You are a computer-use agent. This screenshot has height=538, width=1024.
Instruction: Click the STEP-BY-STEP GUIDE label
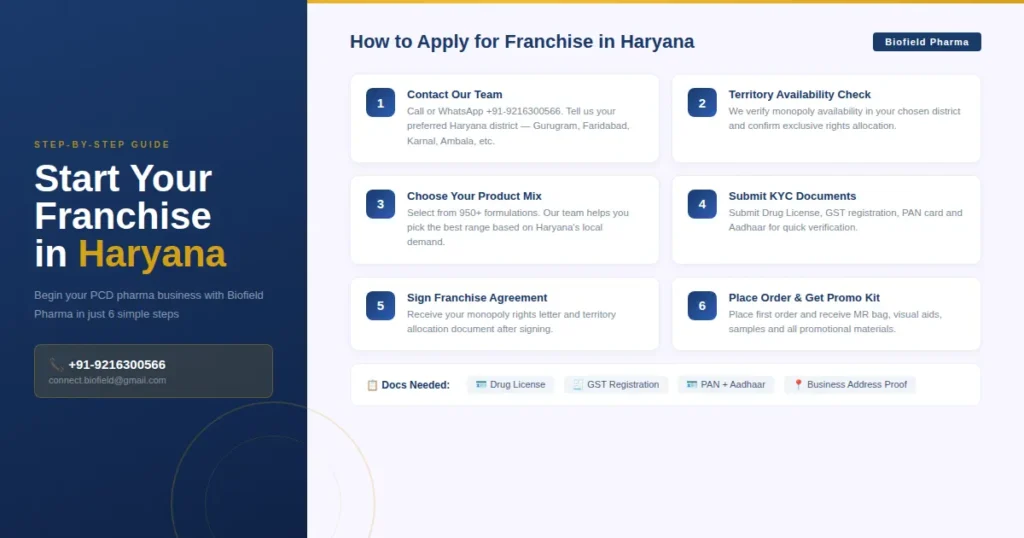click(x=102, y=144)
